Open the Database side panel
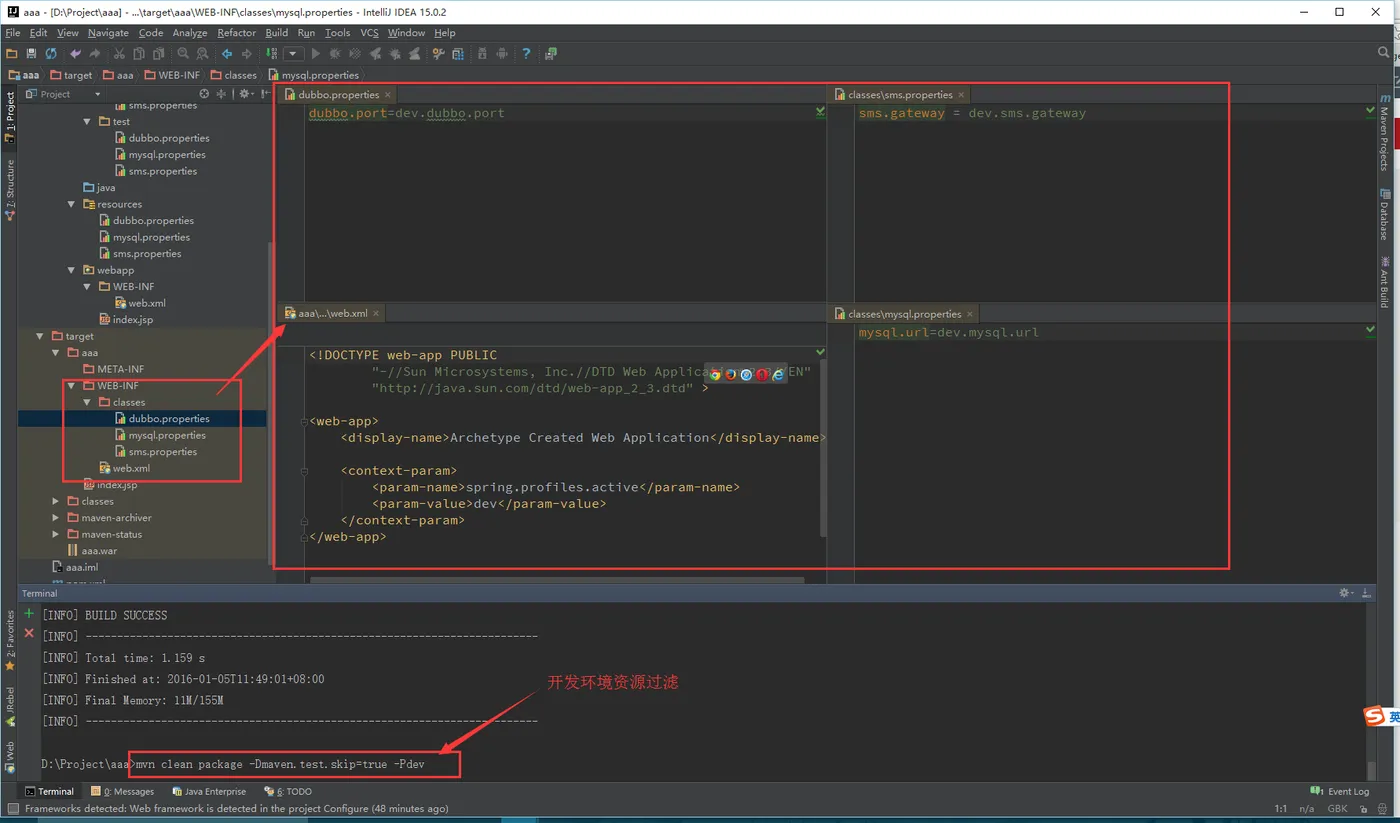1400x823 pixels. (x=1385, y=214)
